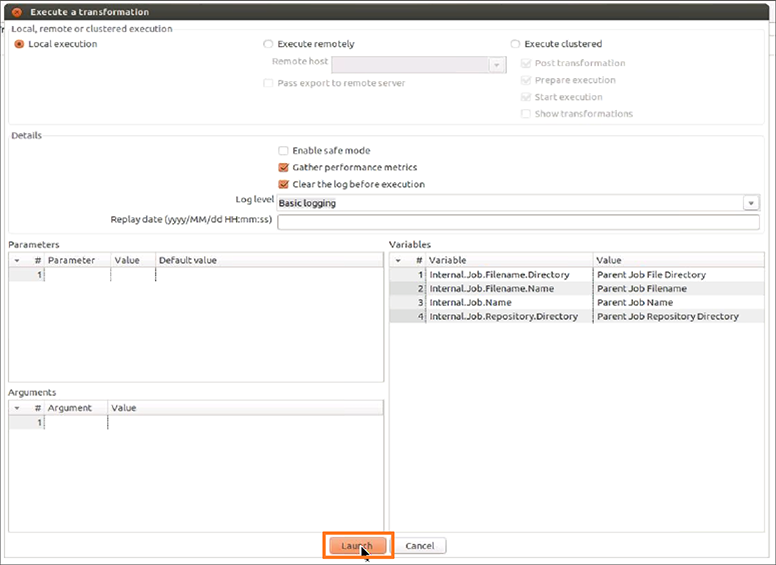Viewport: 776px width, 565px height.
Task: Click Parent Job File Directory value
Action: click(651, 275)
